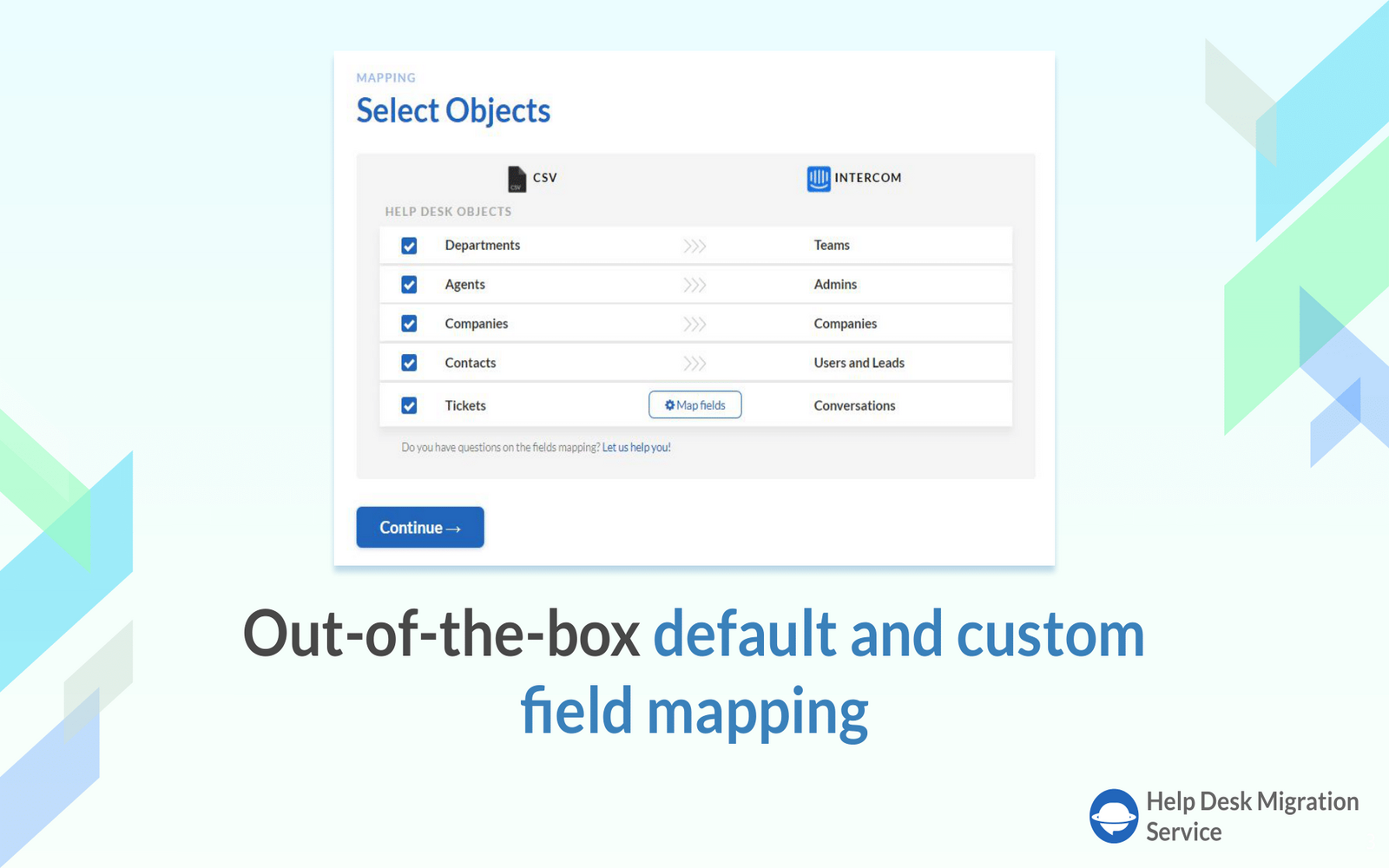Screen dimensions: 1389x868
Task: Click the arrows icon in Companies row
Action: point(694,325)
